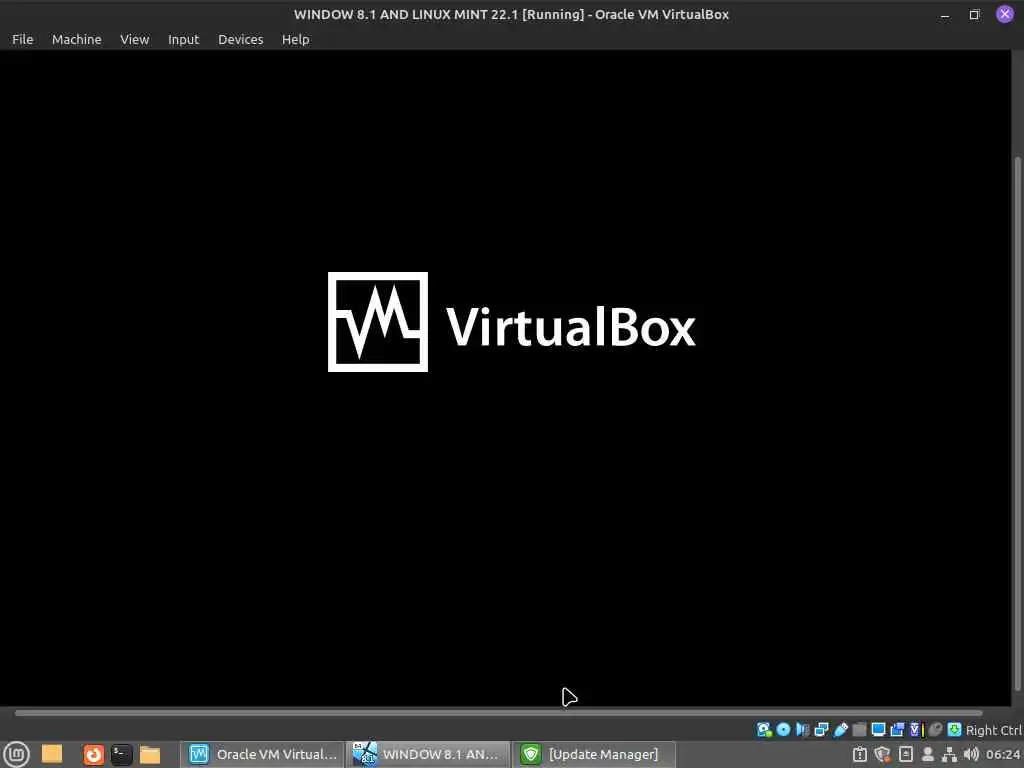Click the Right Ctrl host key label
Screen dimensions: 1024x768
coord(994,730)
